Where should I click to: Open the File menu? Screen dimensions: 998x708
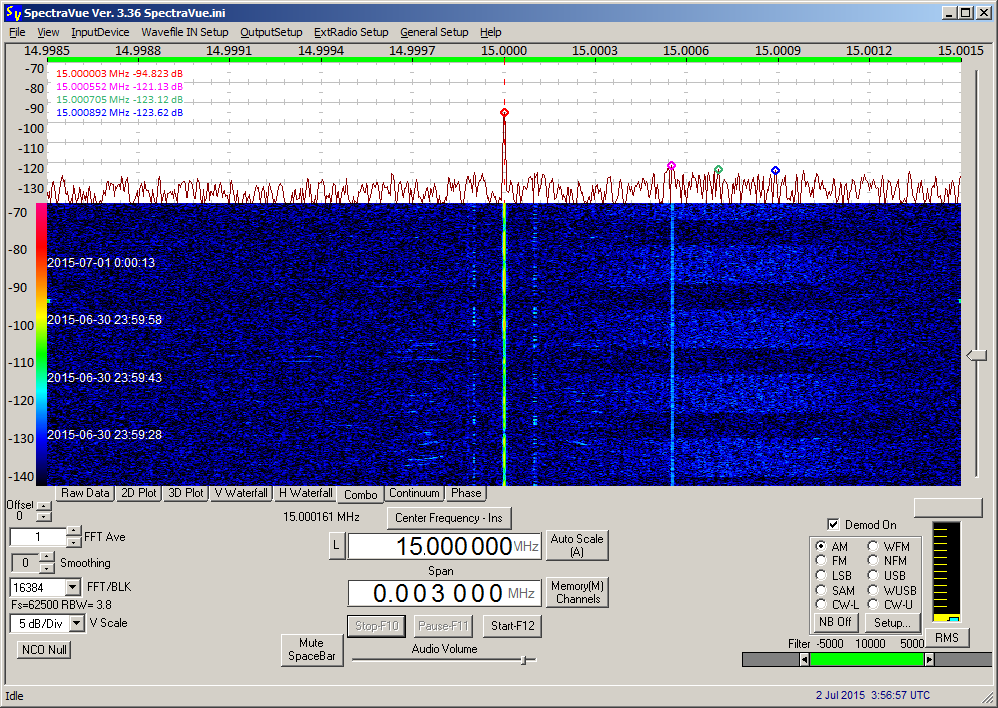17,32
